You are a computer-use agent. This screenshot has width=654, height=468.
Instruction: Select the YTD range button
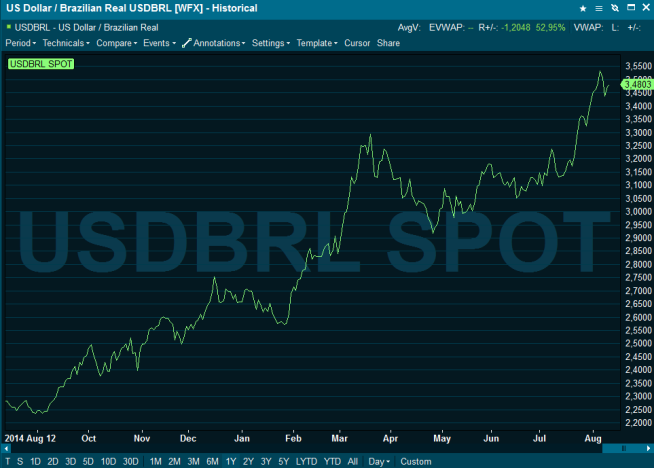[332, 461]
